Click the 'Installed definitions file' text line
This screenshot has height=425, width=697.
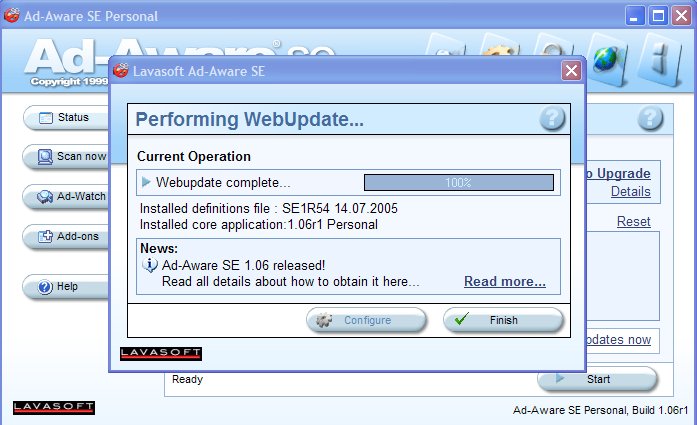[x=268, y=208]
